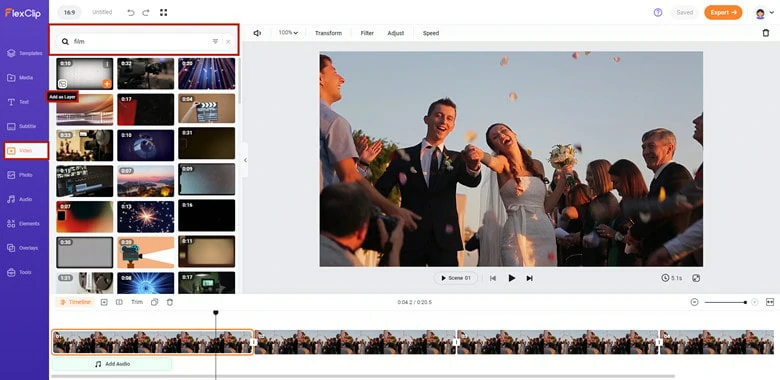
Task: Add first film clip with orange plus
Action: tap(107, 84)
